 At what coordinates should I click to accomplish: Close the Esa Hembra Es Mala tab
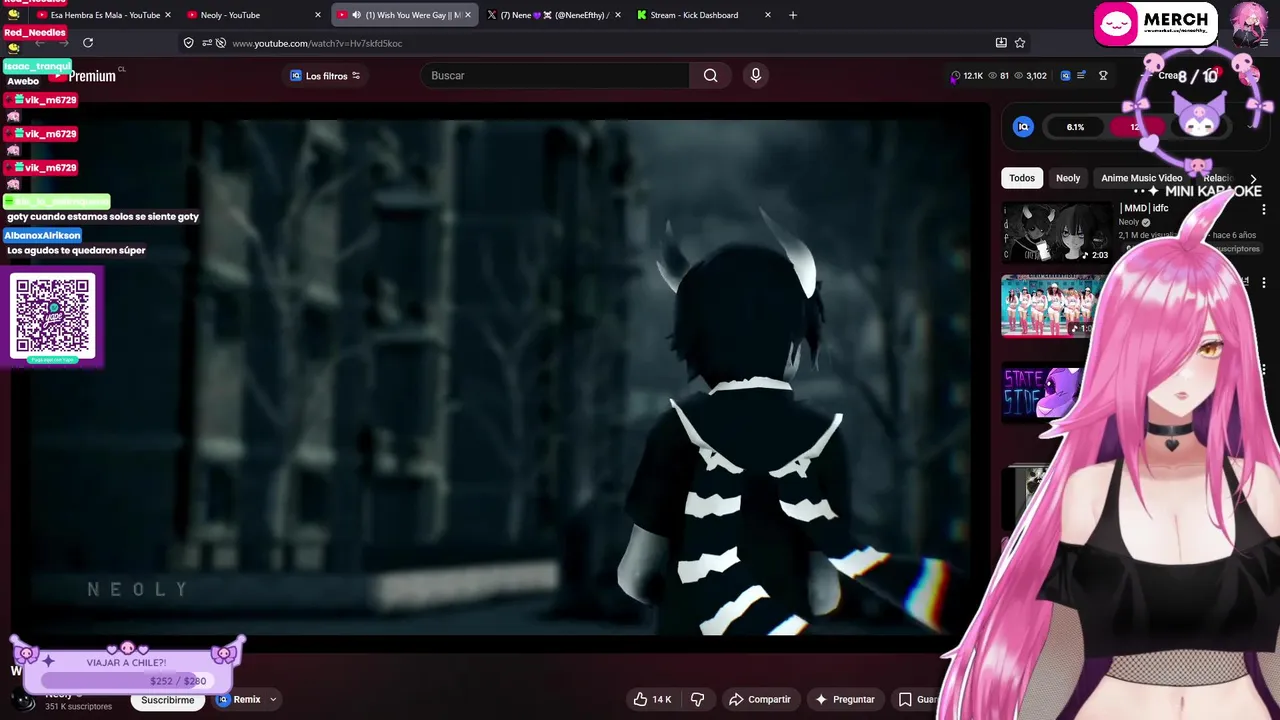point(168,15)
